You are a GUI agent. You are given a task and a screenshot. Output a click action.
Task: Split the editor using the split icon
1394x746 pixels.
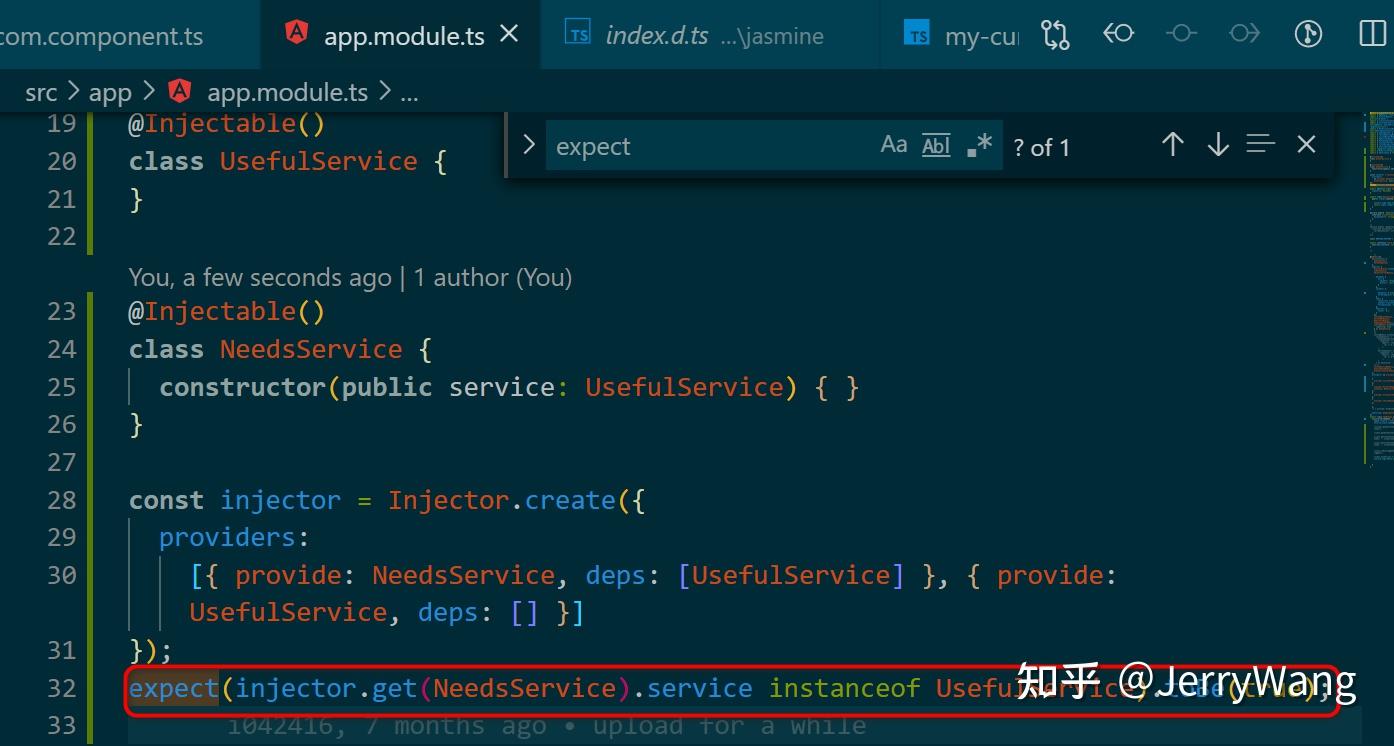1370,33
